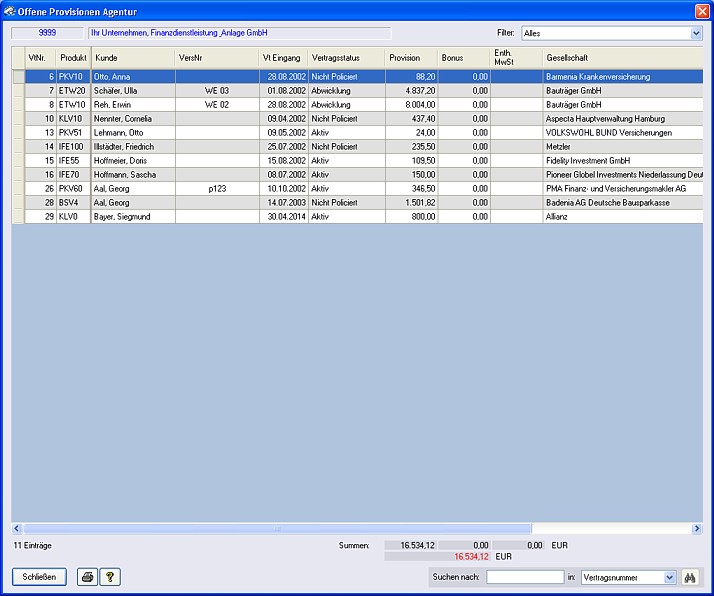Click the agency number 9999 field
The width and height of the screenshot is (714, 596).
click(x=47, y=33)
